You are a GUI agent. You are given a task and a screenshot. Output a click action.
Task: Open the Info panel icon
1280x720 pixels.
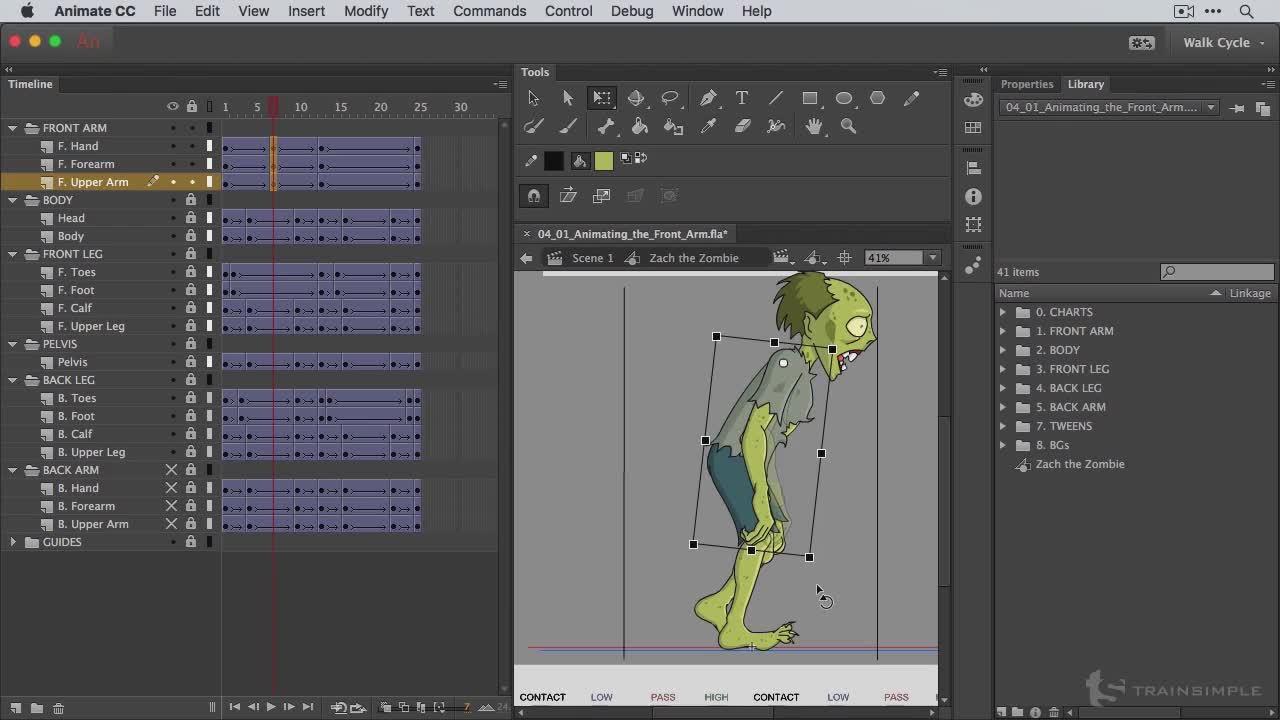coord(973,197)
